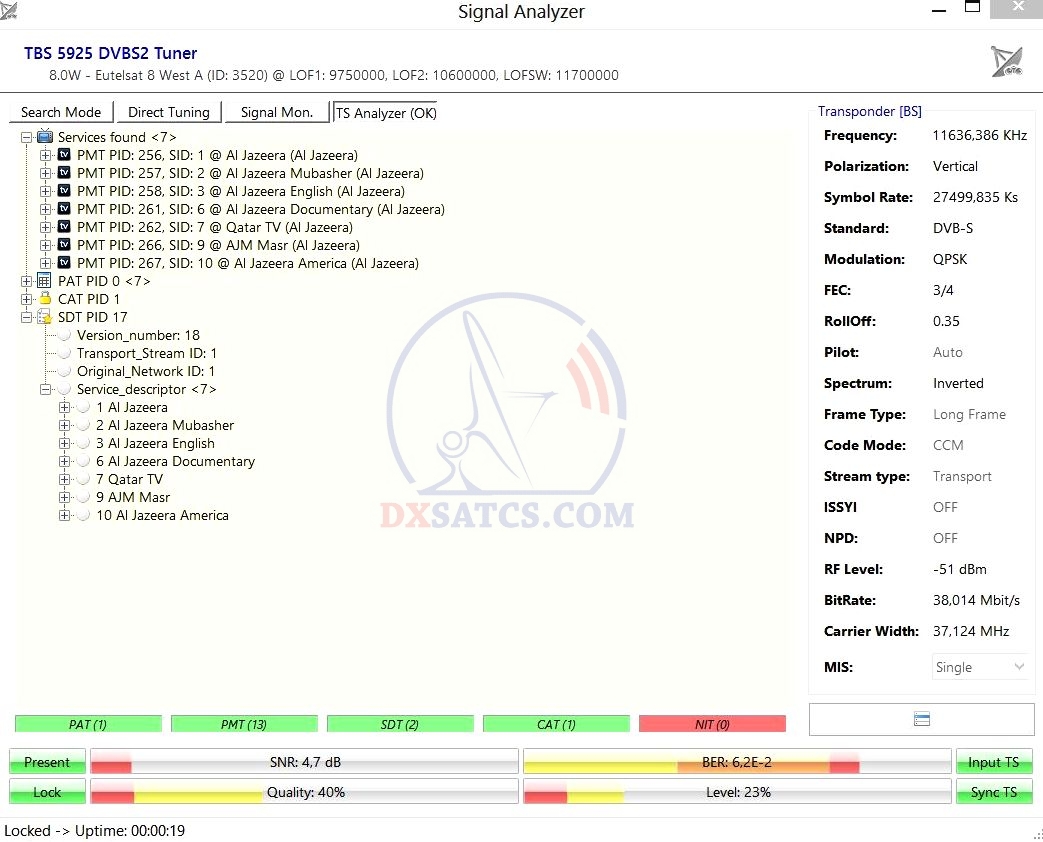
Task: Click the Input TS button
Action: pyautogui.click(x=994, y=762)
